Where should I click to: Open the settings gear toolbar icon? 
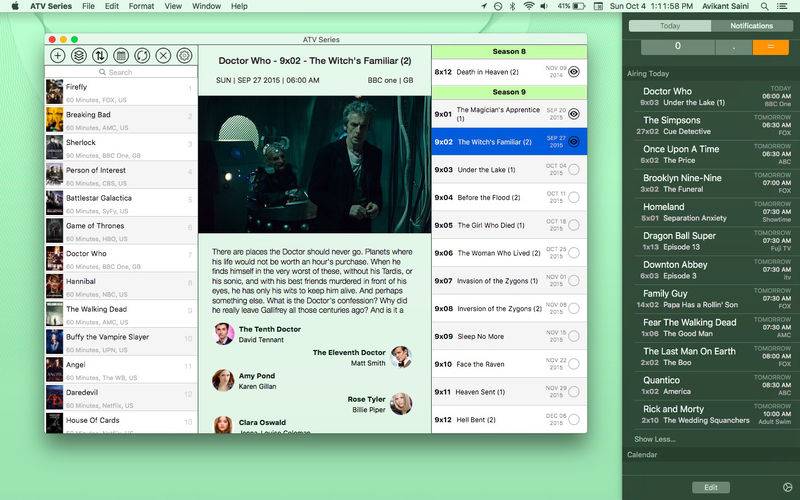click(184, 55)
